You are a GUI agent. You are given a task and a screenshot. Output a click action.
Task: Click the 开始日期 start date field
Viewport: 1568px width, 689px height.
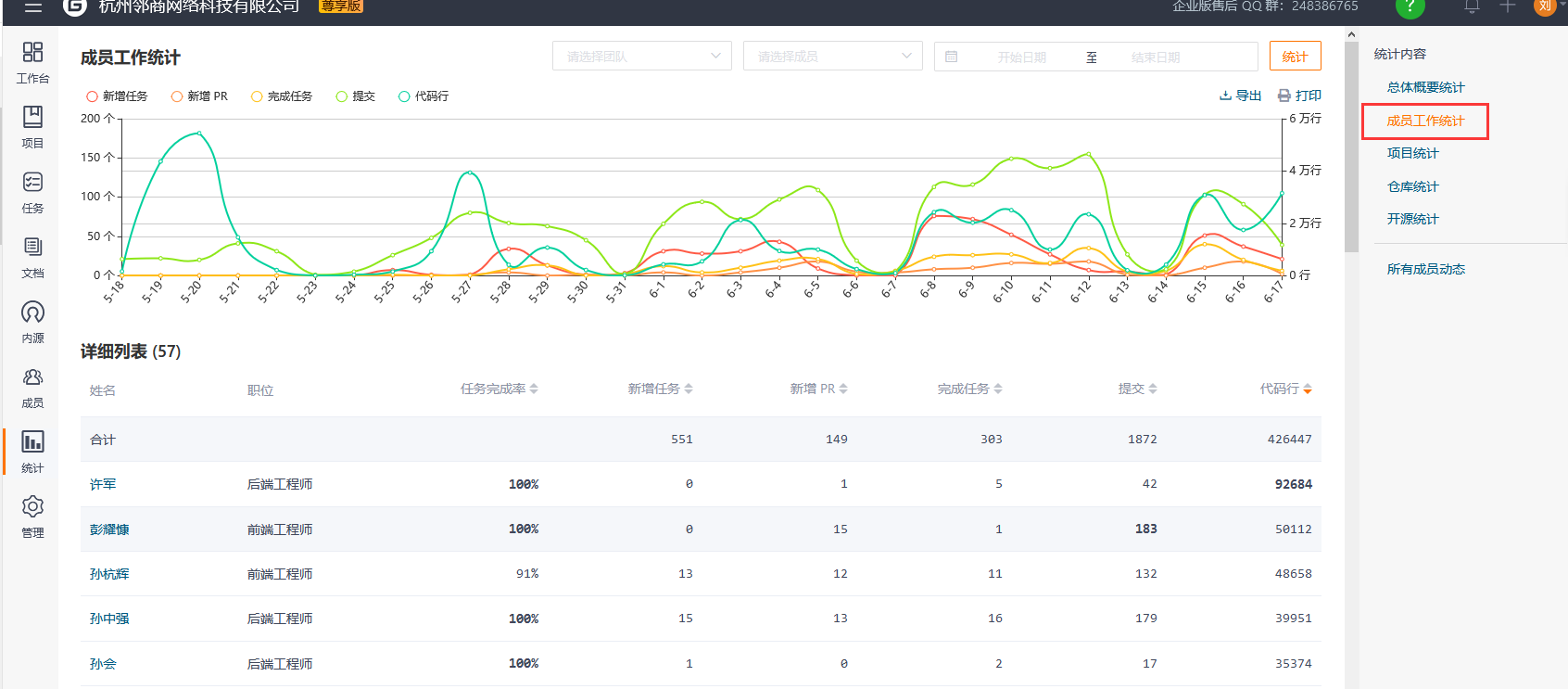pos(1021,57)
